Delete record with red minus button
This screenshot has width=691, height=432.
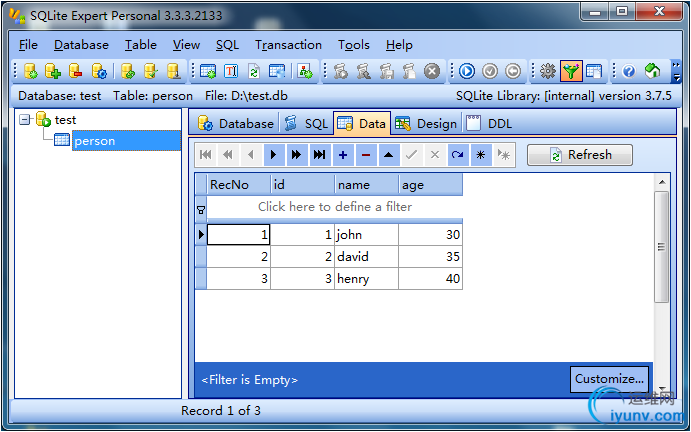[366, 155]
